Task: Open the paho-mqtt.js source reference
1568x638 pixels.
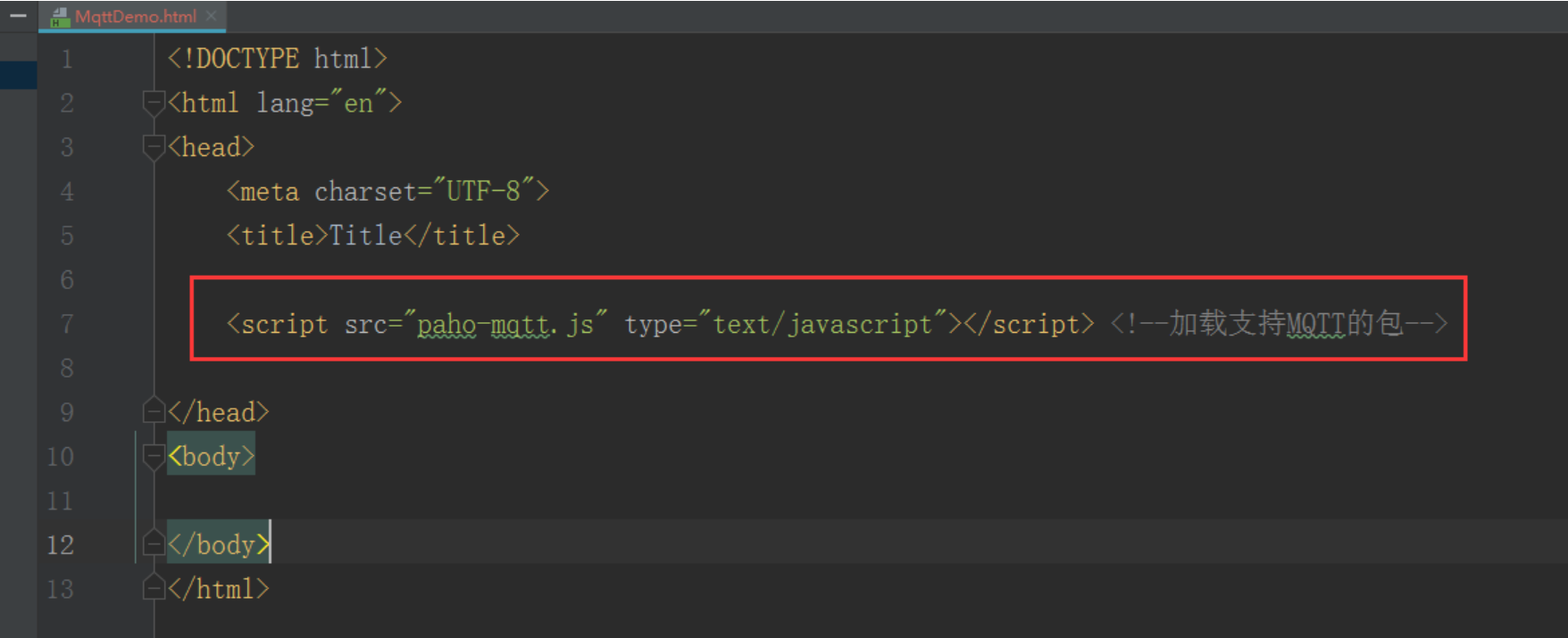Action: point(505,324)
